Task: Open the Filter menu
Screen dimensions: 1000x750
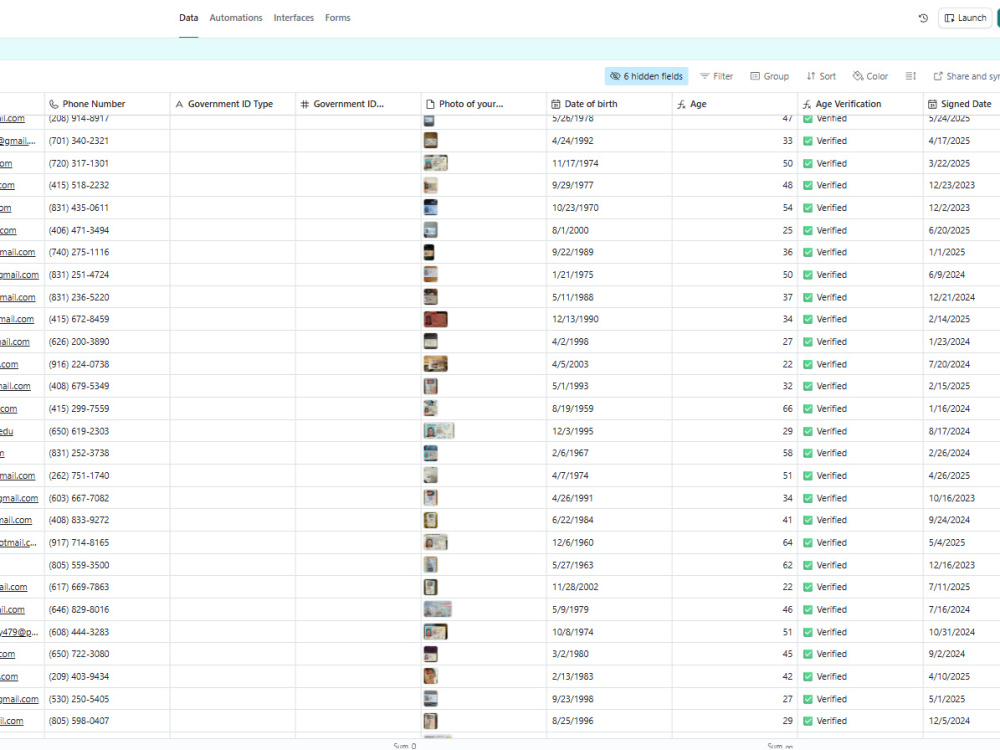Action: point(717,76)
